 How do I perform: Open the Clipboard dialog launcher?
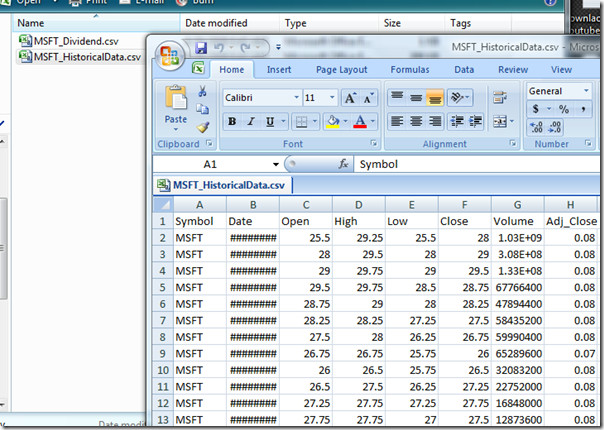click(209, 143)
